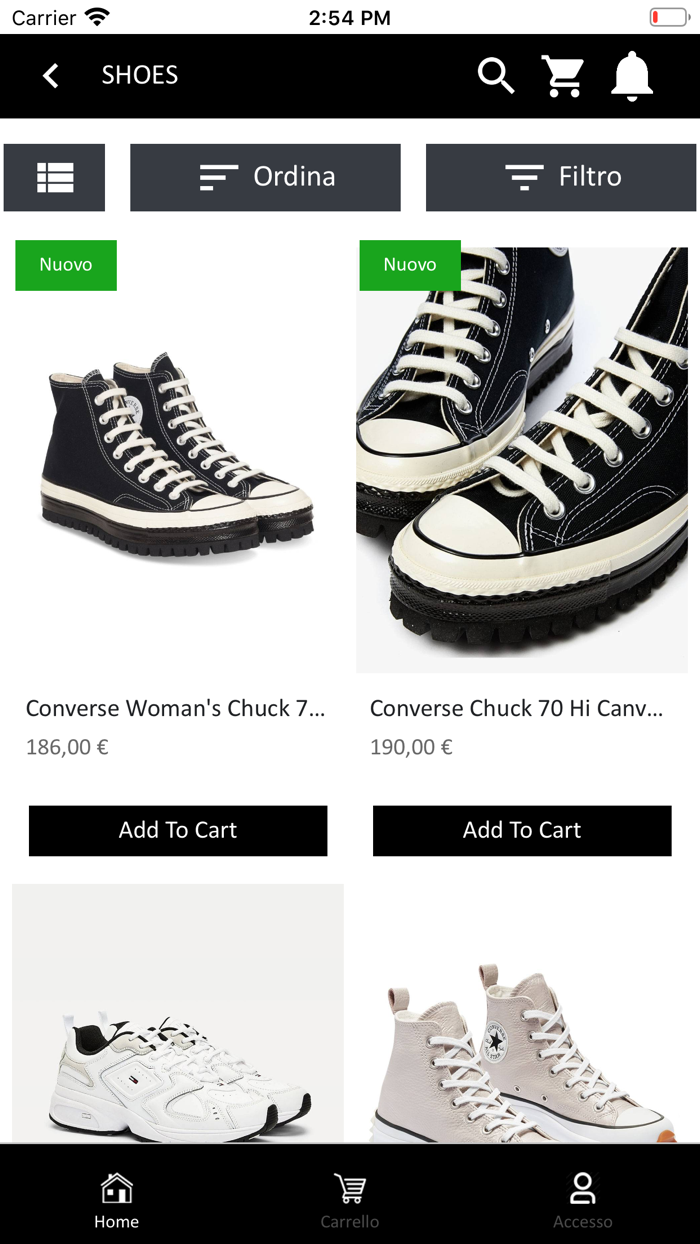Add Converse Chuck 70 Hi Canvas to cart
The image size is (700, 1244).
(522, 830)
